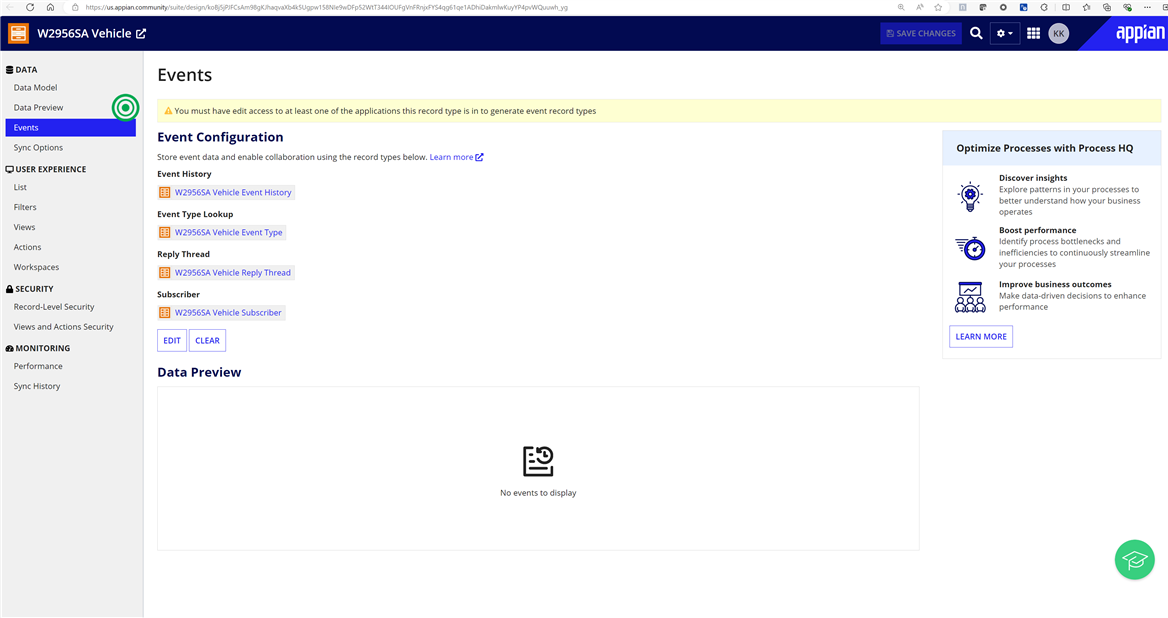Open Record-Level Security settings

[x=54, y=307]
